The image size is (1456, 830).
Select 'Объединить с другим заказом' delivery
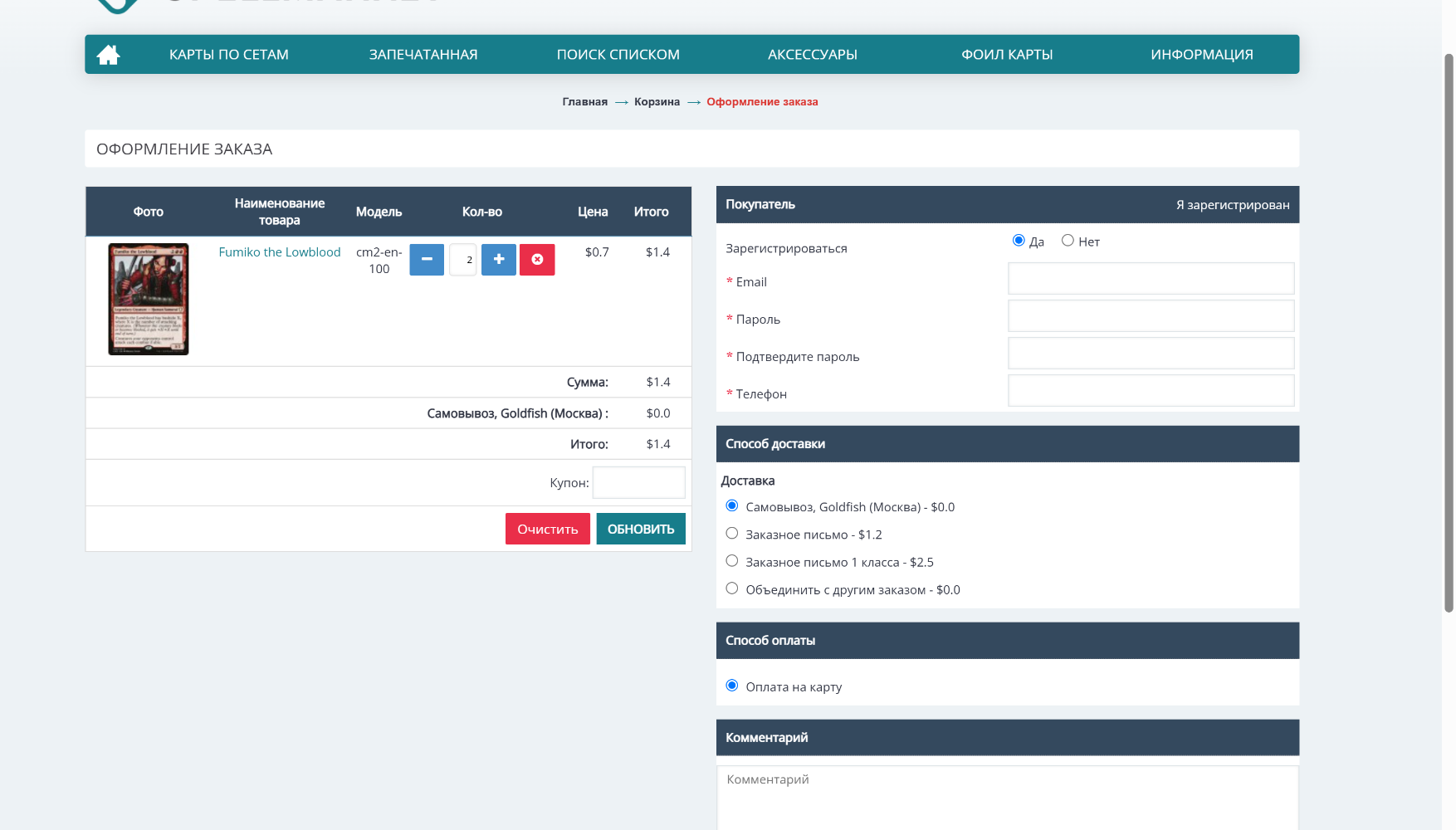coord(732,588)
